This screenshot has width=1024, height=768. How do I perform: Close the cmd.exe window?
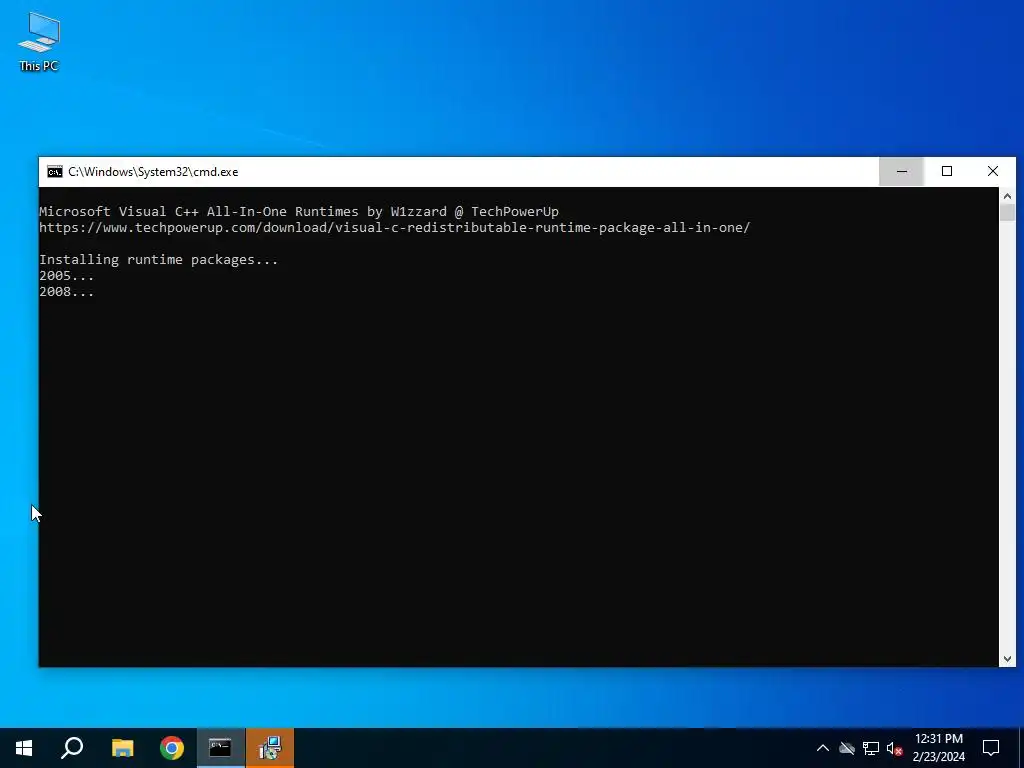[993, 172]
